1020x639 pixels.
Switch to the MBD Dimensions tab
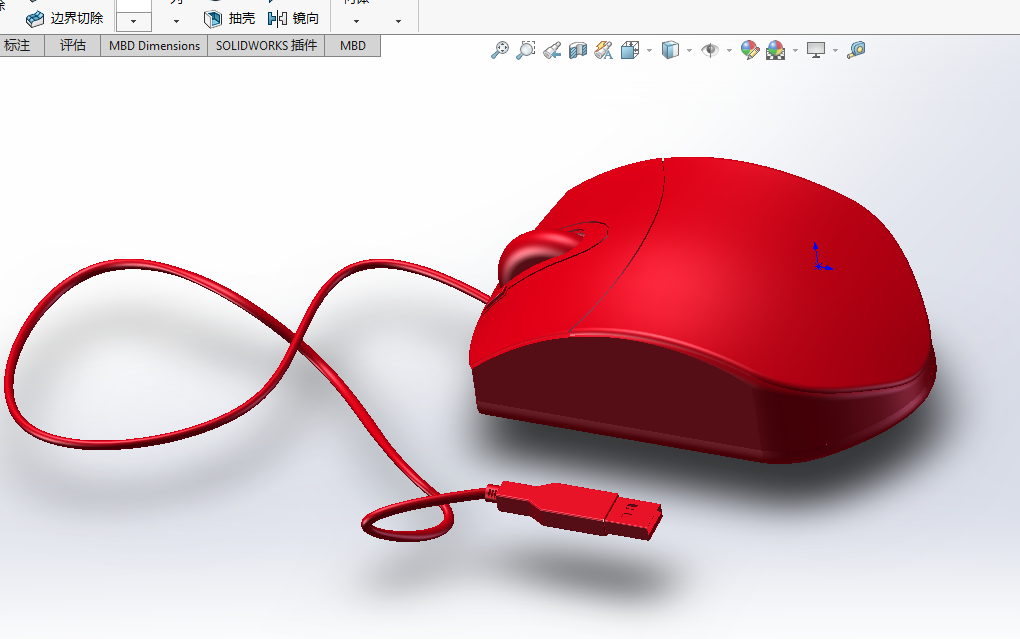(154, 46)
